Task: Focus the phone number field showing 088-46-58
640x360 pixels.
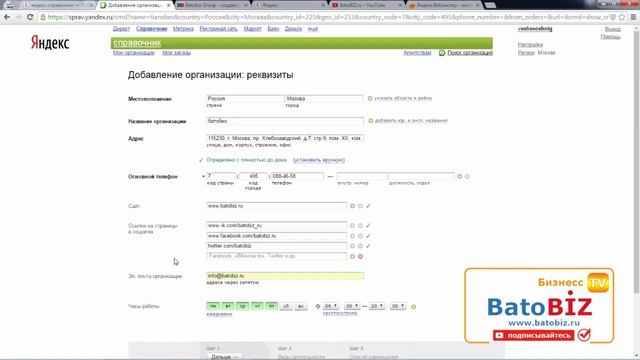Action: tap(297, 176)
